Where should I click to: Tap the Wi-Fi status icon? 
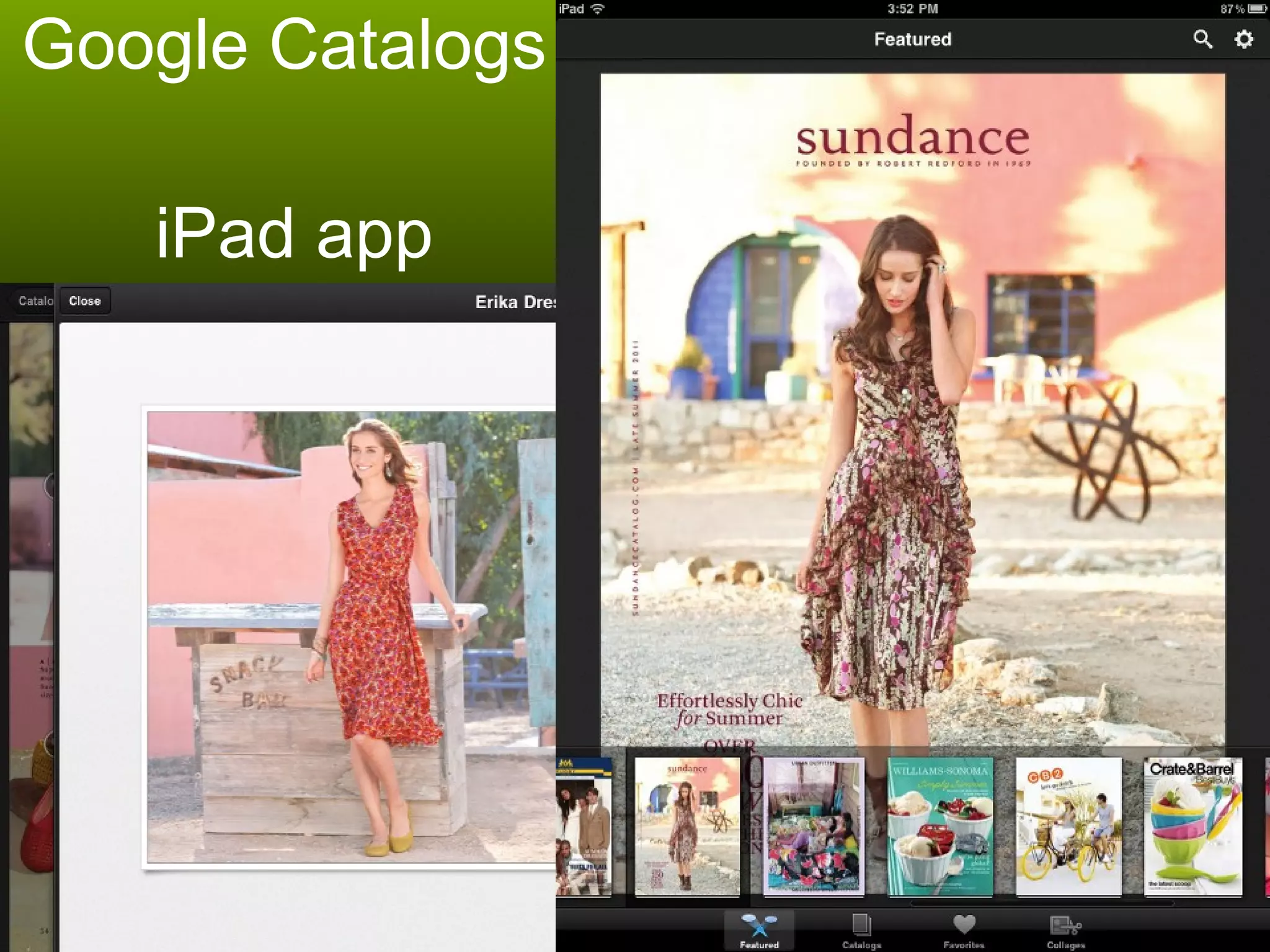tap(598, 9)
